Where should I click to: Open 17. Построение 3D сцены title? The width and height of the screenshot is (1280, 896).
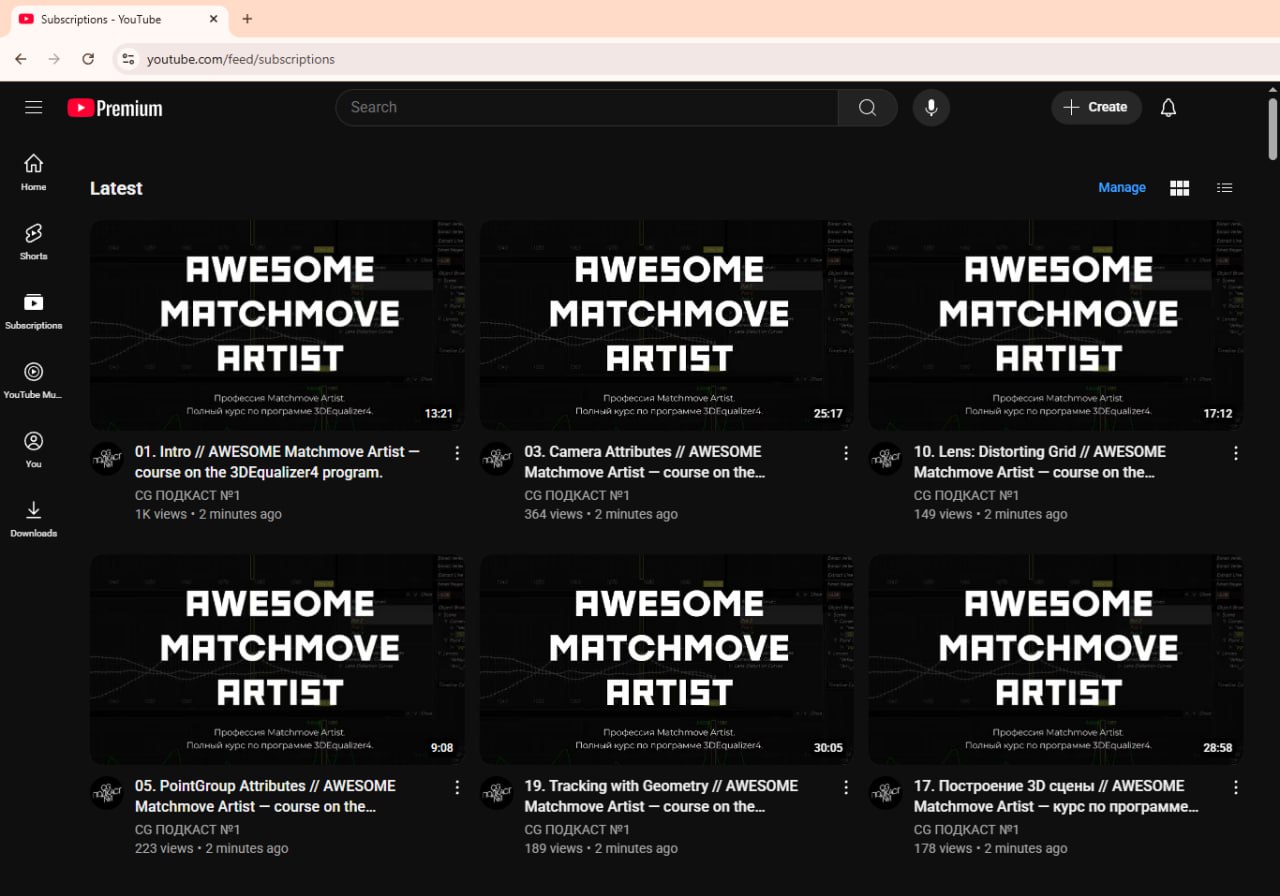(1056, 796)
